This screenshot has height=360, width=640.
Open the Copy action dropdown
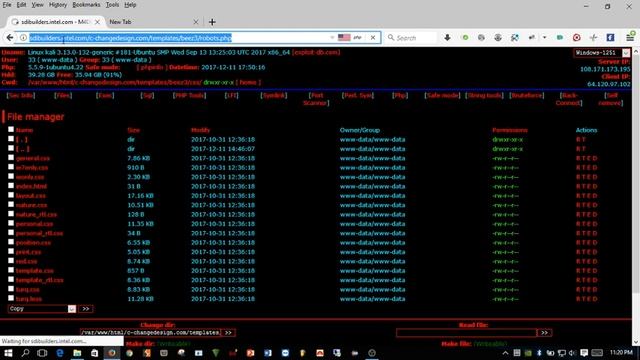[42, 309]
